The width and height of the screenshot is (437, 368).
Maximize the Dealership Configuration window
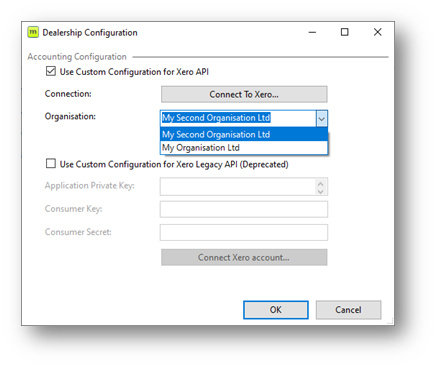coord(345,32)
